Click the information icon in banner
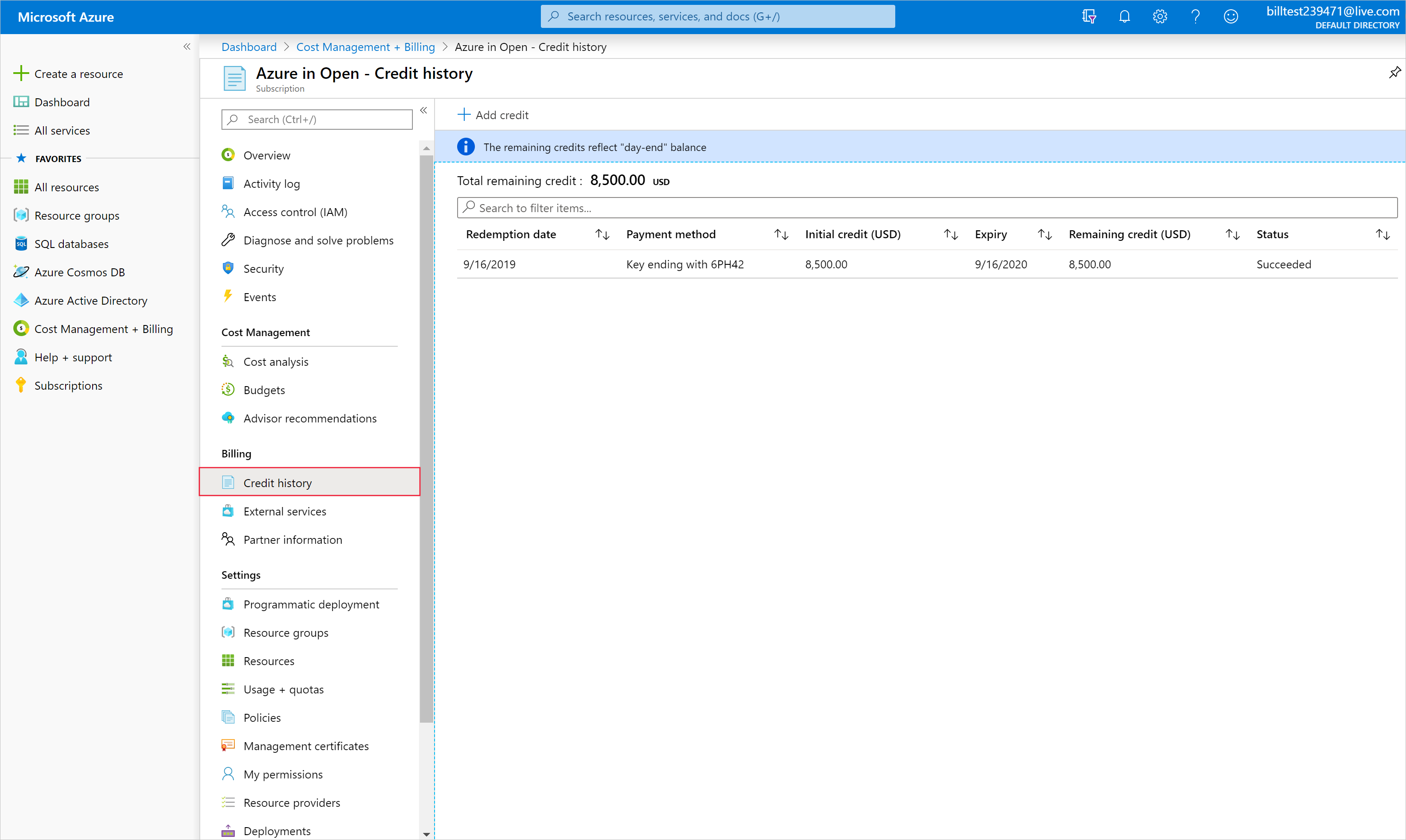The width and height of the screenshot is (1406, 840). coord(466,147)
